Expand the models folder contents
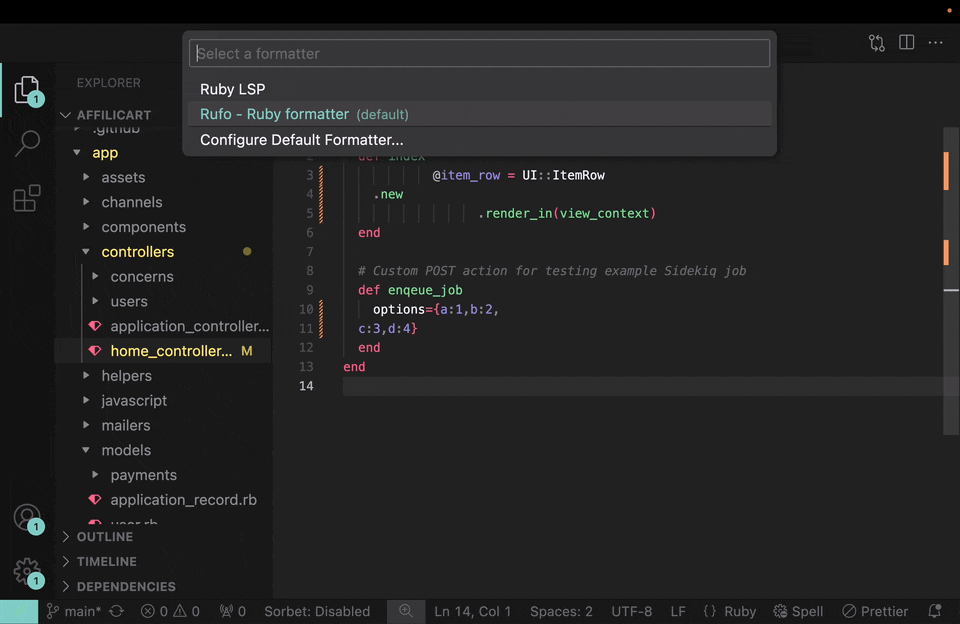The image size is (960, 624). click(126, 450)
